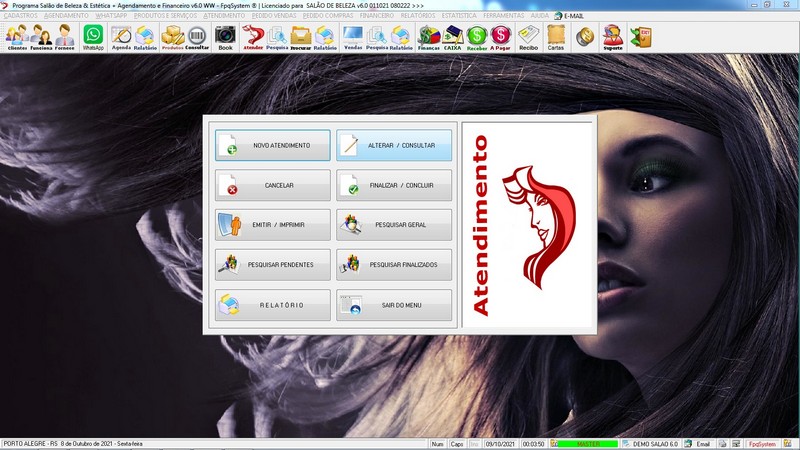The image size is (800, 450).
Task: Open the Relatório icon next to Agenda
Action: (x=145, y=37)
